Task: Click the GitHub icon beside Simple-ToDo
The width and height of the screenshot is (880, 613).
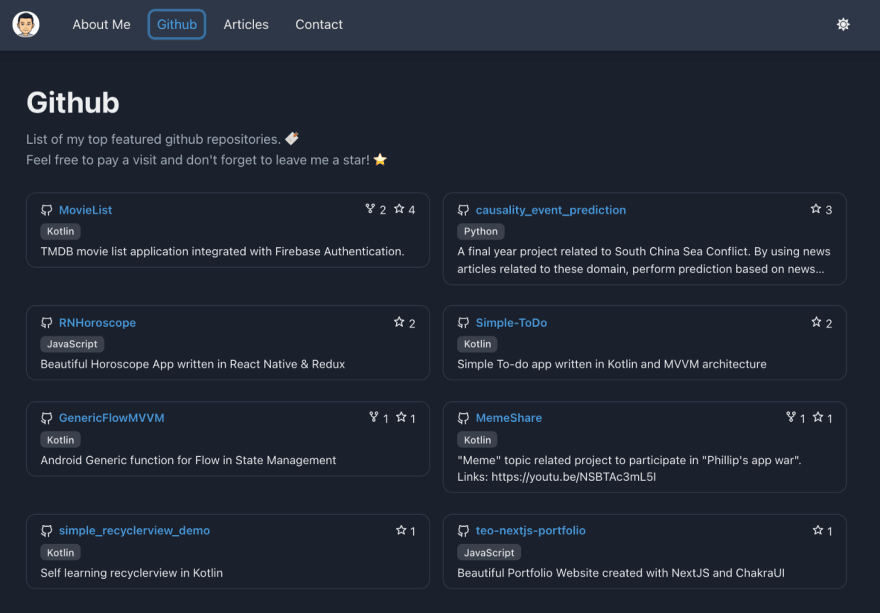Action: tap(463, 323)
